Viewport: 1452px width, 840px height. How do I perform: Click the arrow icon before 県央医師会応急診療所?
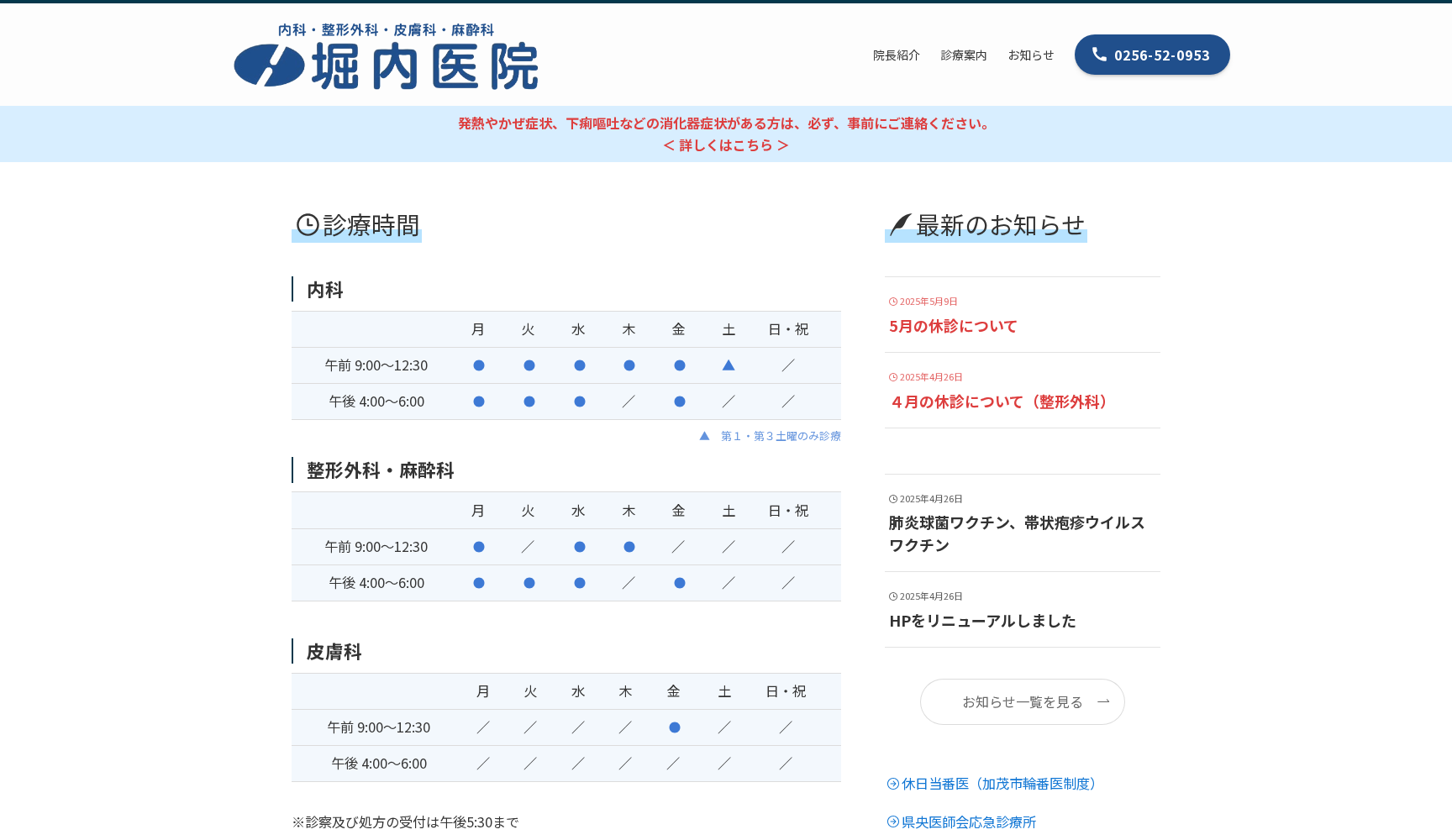(x=892, y=822)
